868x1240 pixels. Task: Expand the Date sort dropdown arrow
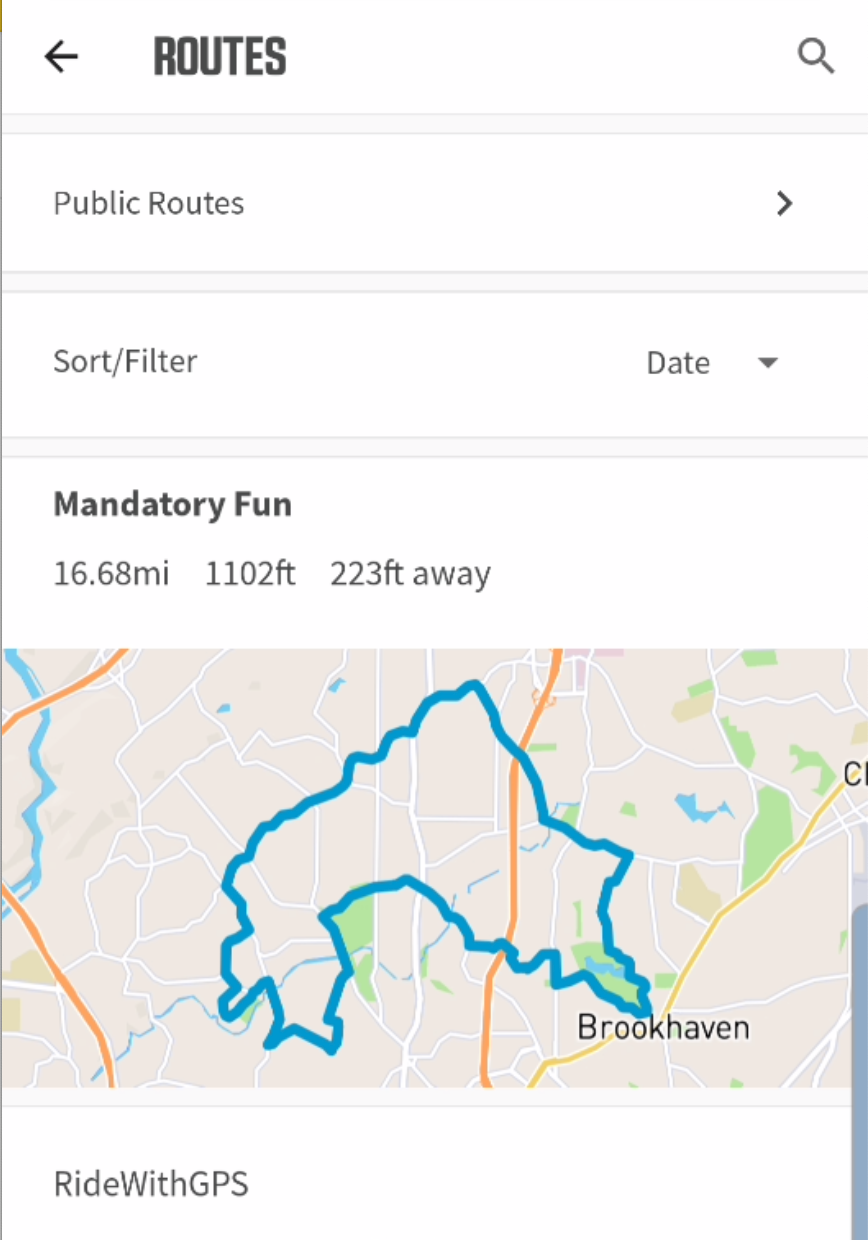point(768,362)
